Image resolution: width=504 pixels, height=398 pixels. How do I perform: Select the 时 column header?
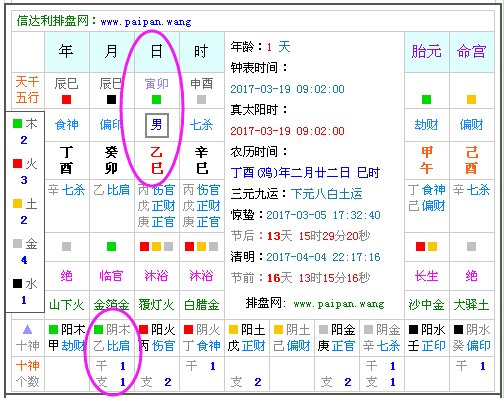[x=201, y=52]
